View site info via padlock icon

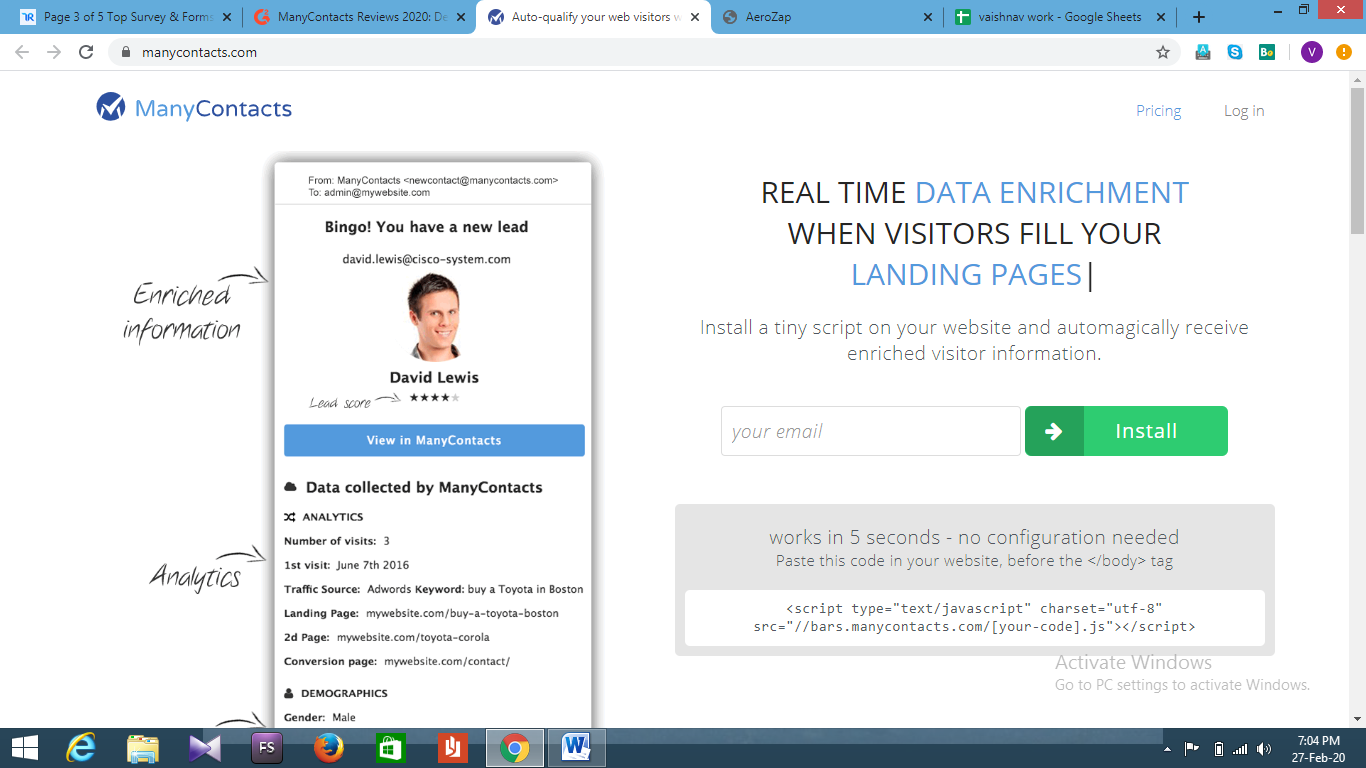126,52
